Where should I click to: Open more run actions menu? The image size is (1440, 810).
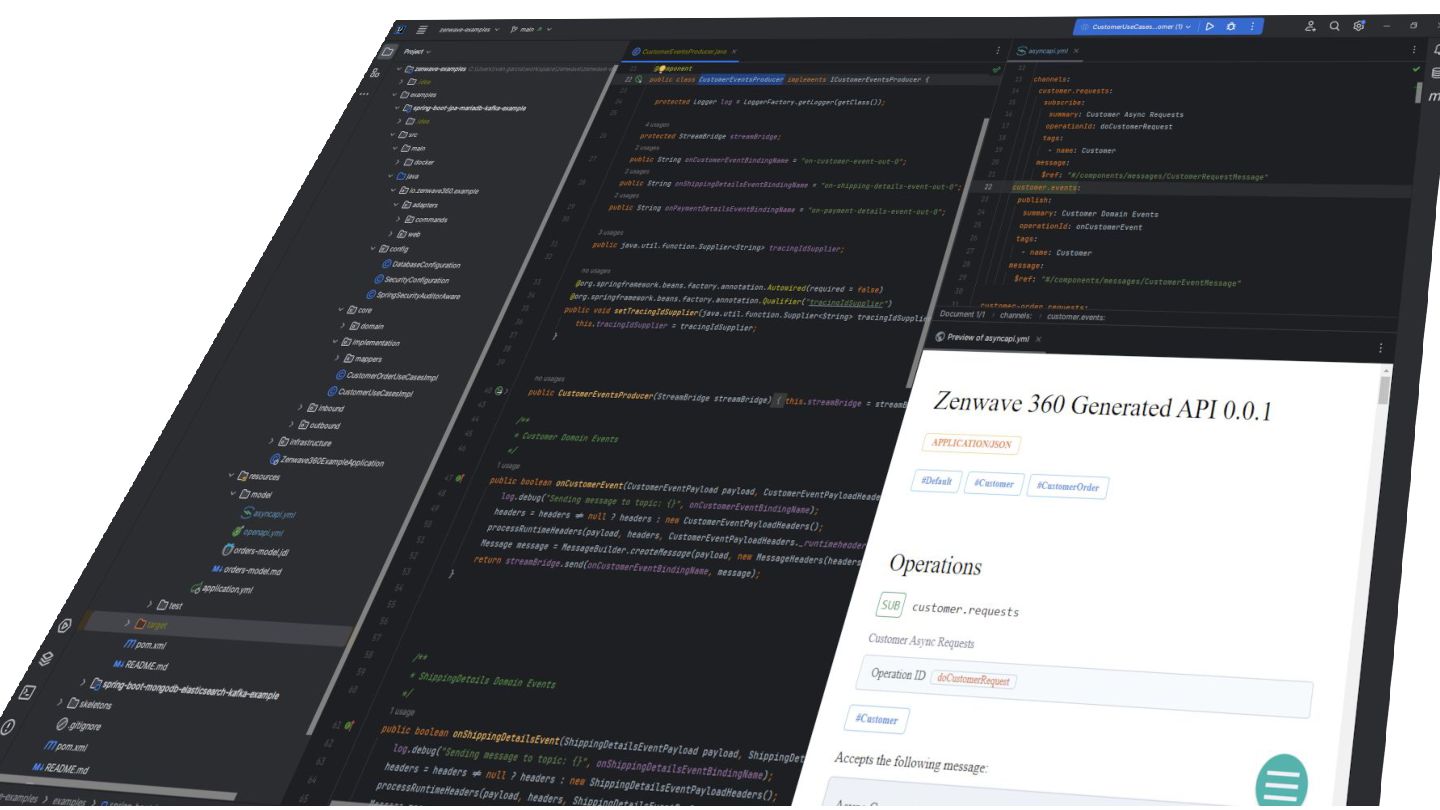(1251, 27)
